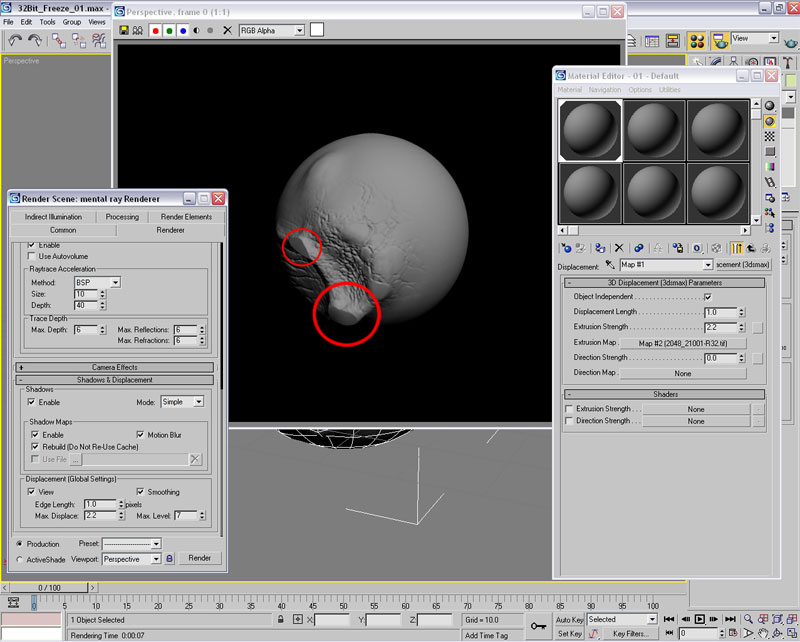The height and width of the screenshot is (642, 800).
Task: Switch to the Common tab
Action: (63, 230)
